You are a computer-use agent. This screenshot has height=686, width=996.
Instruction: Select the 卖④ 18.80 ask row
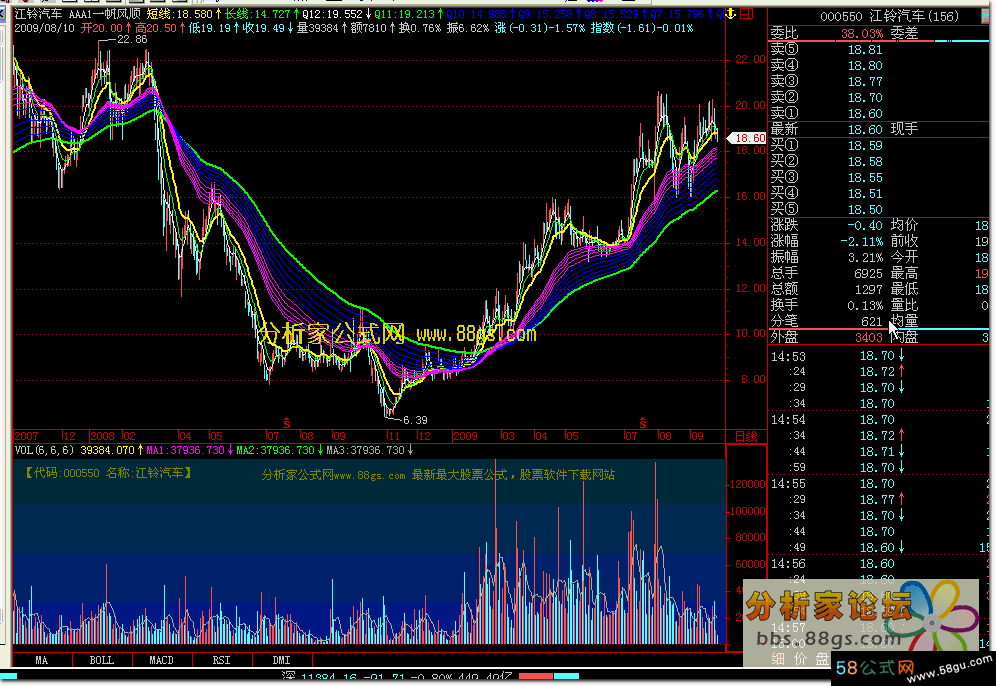click(x=879, y=65)
